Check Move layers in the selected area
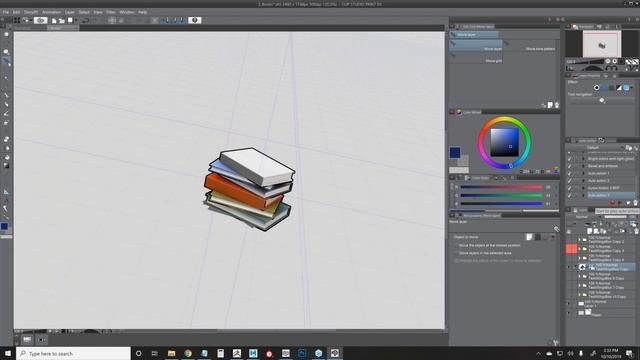640x360 pixels. [x=456, y=253]
